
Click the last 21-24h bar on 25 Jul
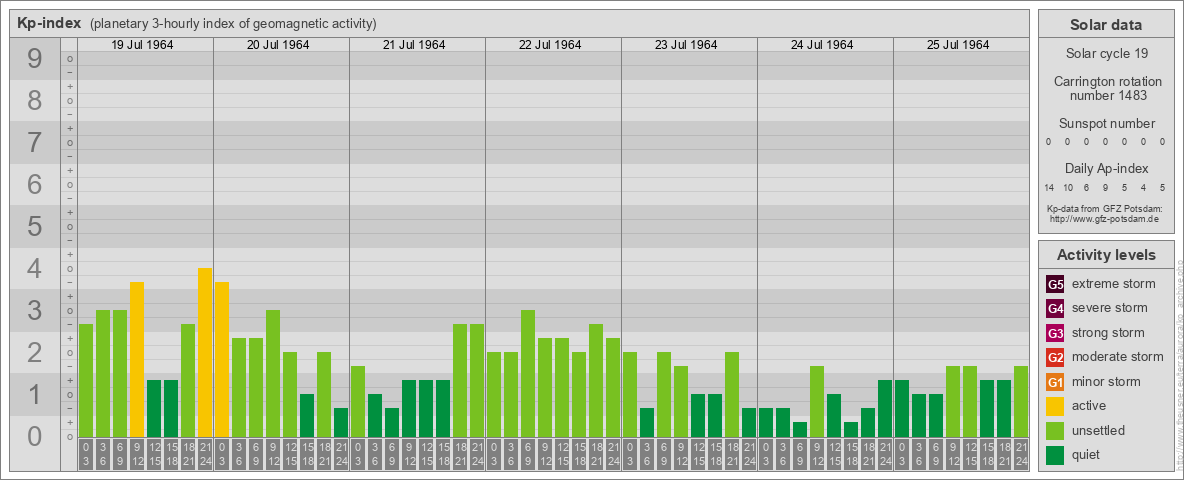(1021, 402)
